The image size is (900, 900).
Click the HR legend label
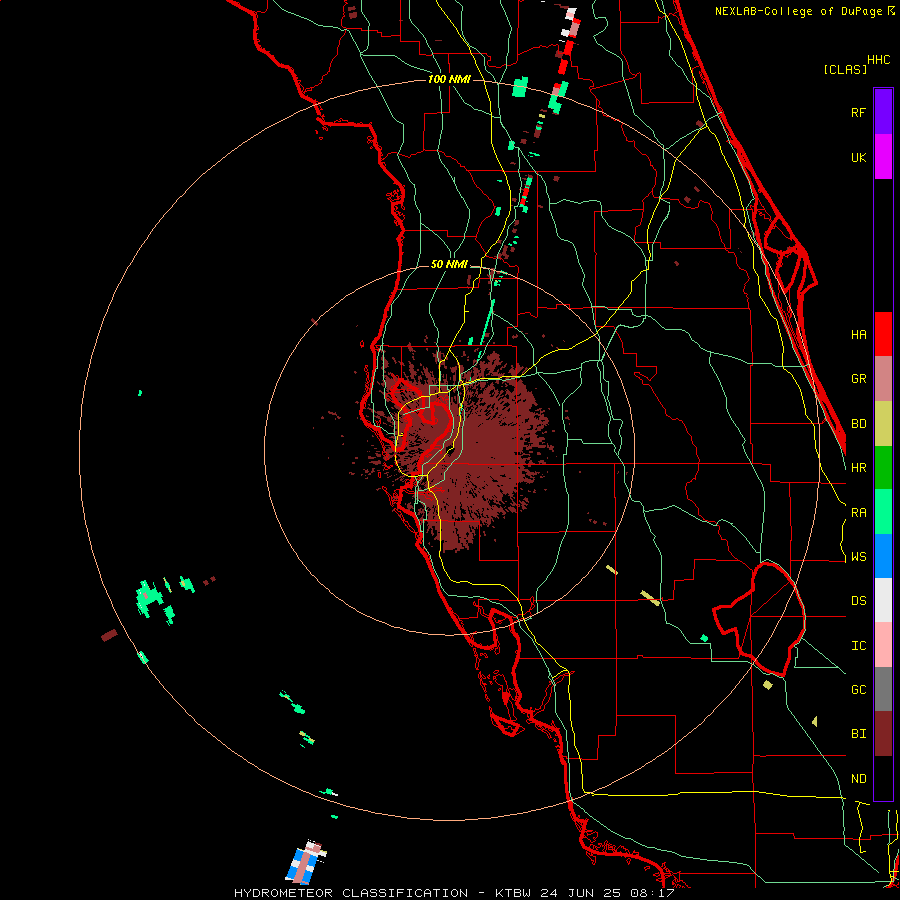click(x=858, y=468)
